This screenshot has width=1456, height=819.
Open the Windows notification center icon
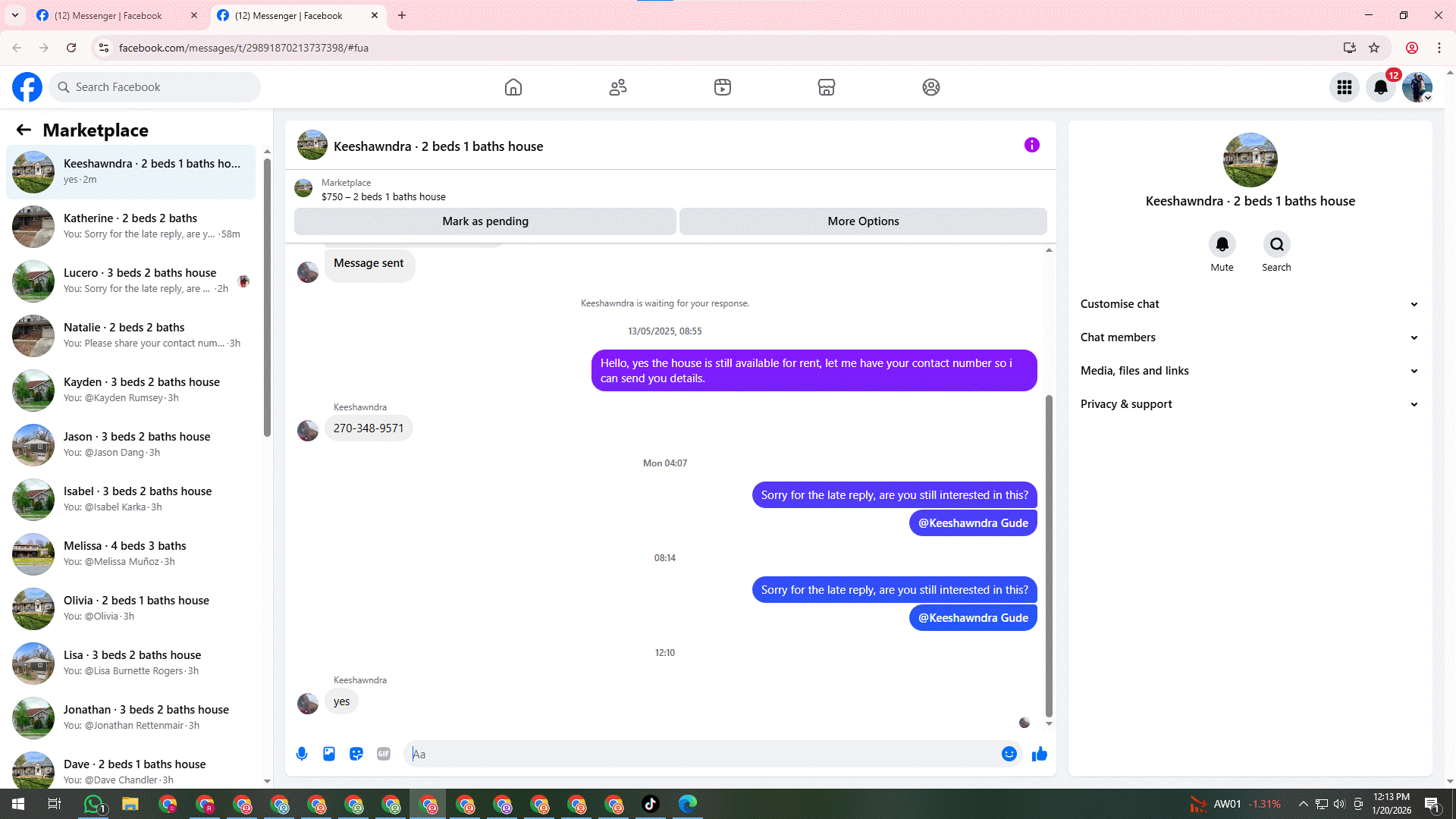tap(1432, 804)
